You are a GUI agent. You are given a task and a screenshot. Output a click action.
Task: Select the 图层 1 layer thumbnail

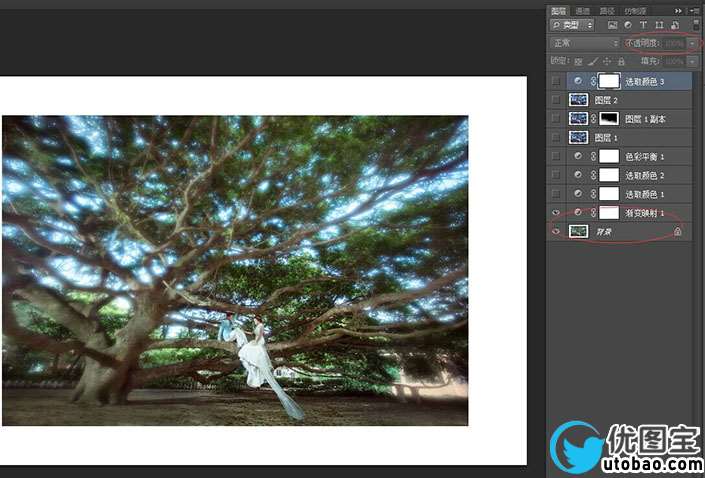[x=578, y=138]
